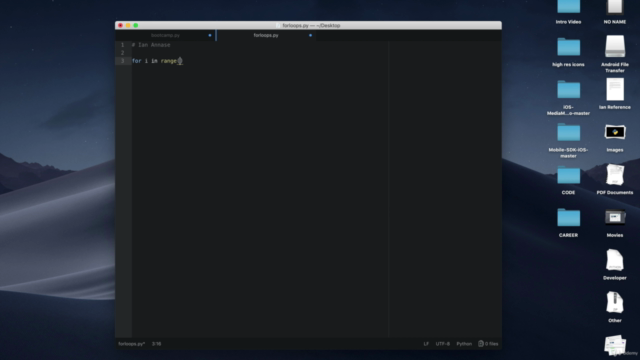Viewport: 640px width, 360px height.
Task: Click the 0 files git status icon
Action: [488, 344]
